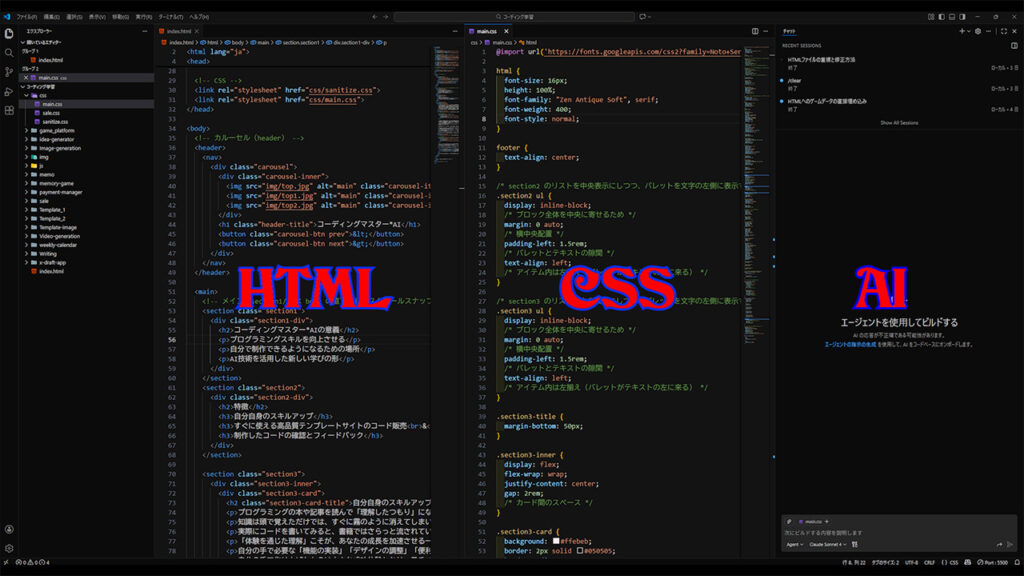Open the ターミナル(T) menu
The image size is (1024, 576).
pyautogui.click(x=171, y=17)
